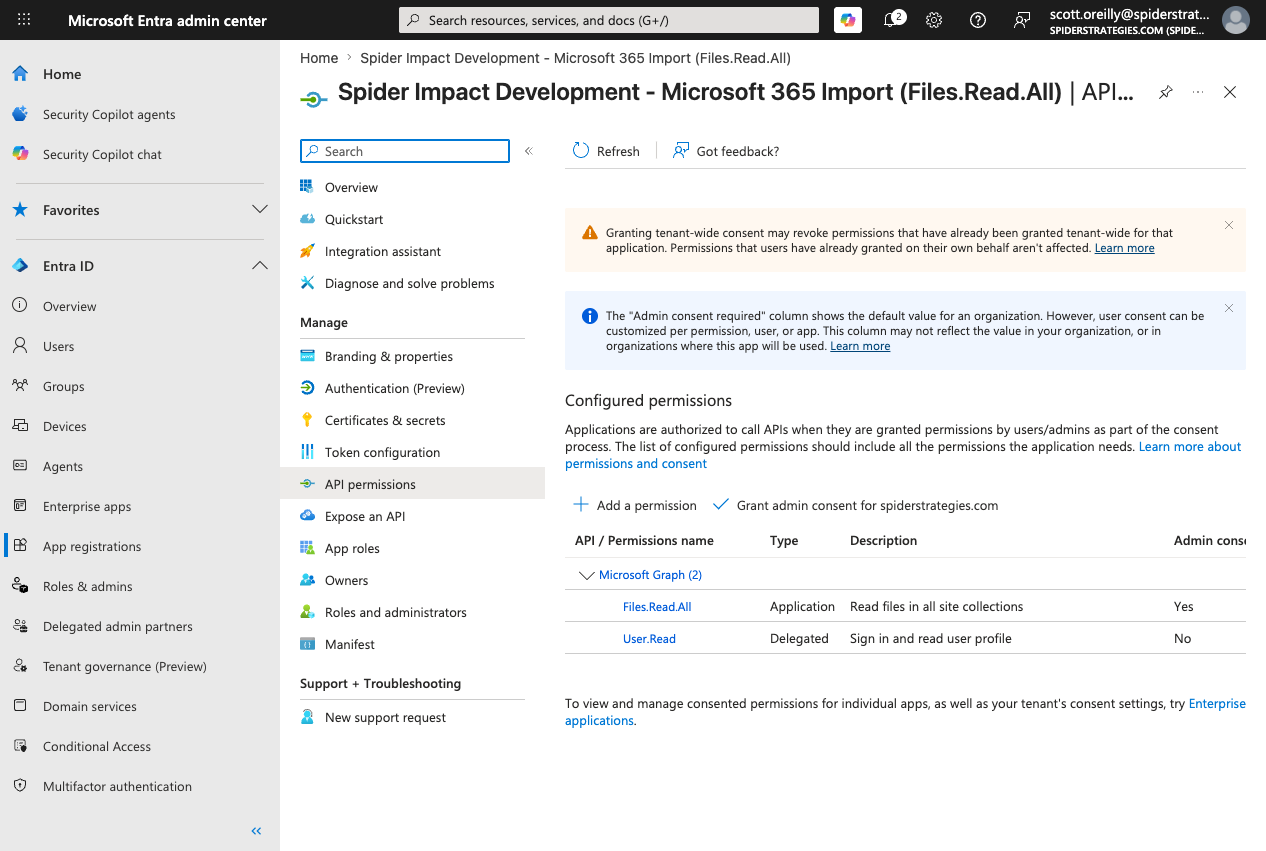Open Roles & admins in the sidebar
The width and height of the screenshot is (1266, 851).
coord(87,586)
